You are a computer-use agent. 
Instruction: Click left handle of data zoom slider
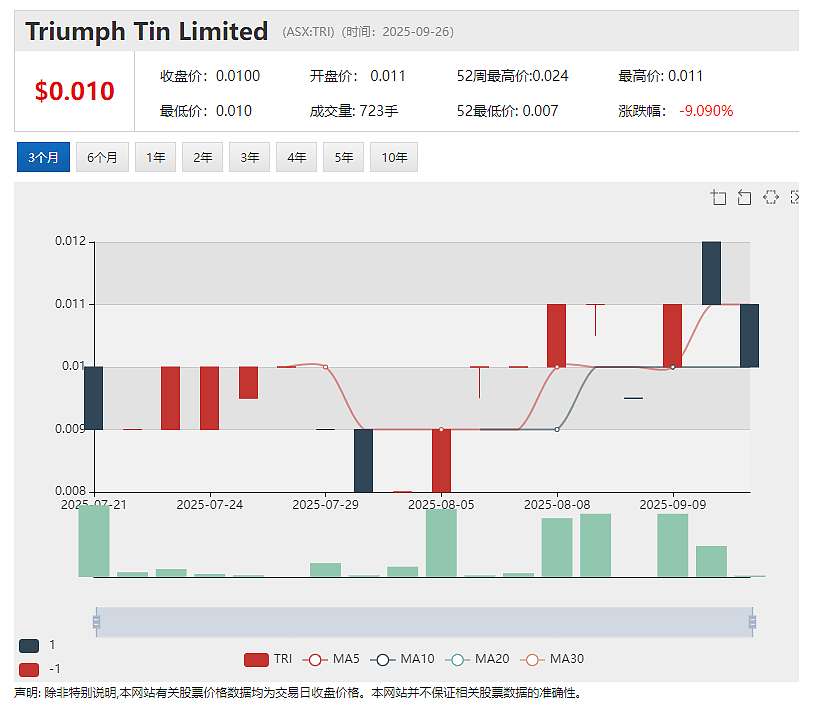(96, 622)
